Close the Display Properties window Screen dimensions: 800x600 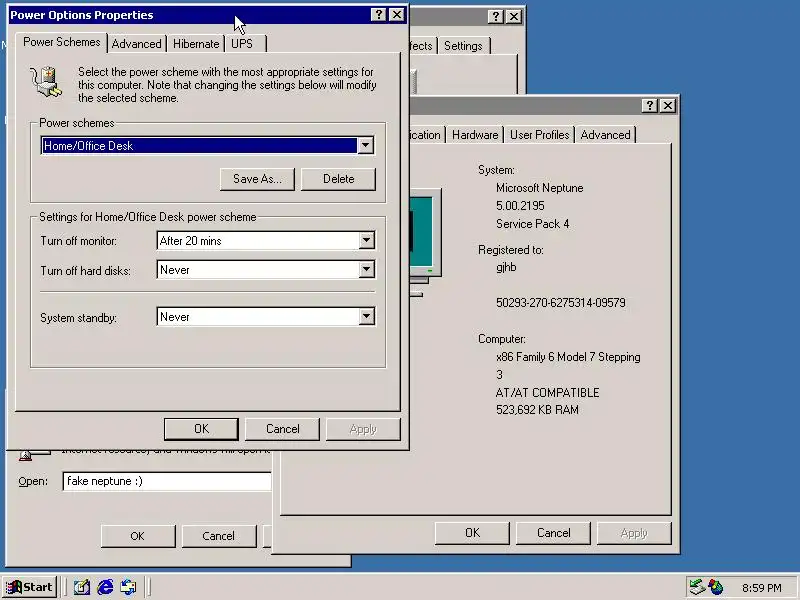(514, 17)
